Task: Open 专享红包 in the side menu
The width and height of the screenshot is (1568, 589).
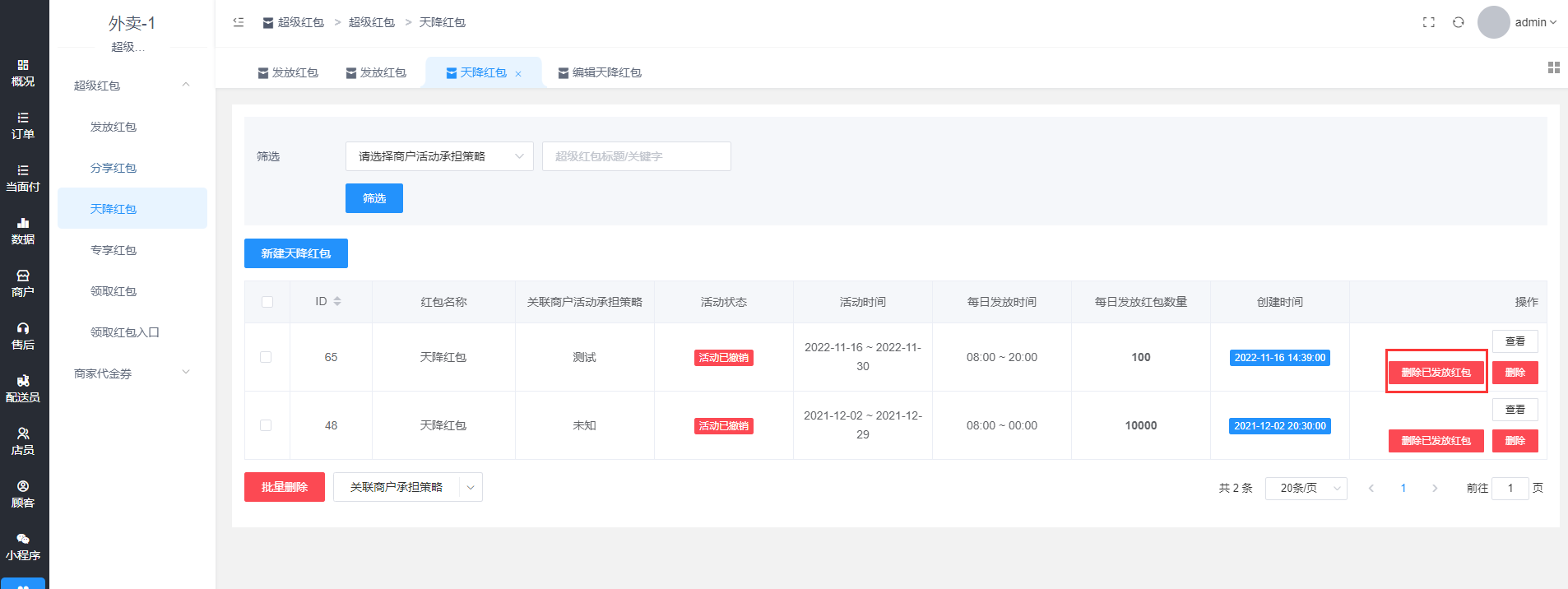Action: (114, 250)
